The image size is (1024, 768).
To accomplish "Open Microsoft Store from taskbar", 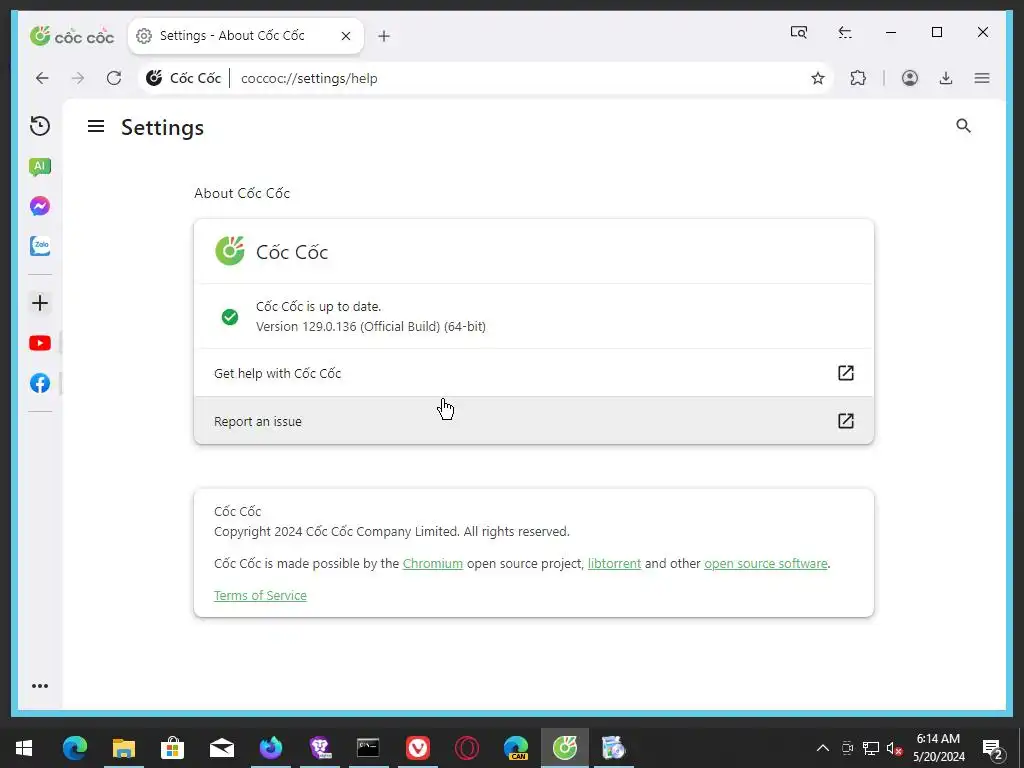I will [172, 748].
